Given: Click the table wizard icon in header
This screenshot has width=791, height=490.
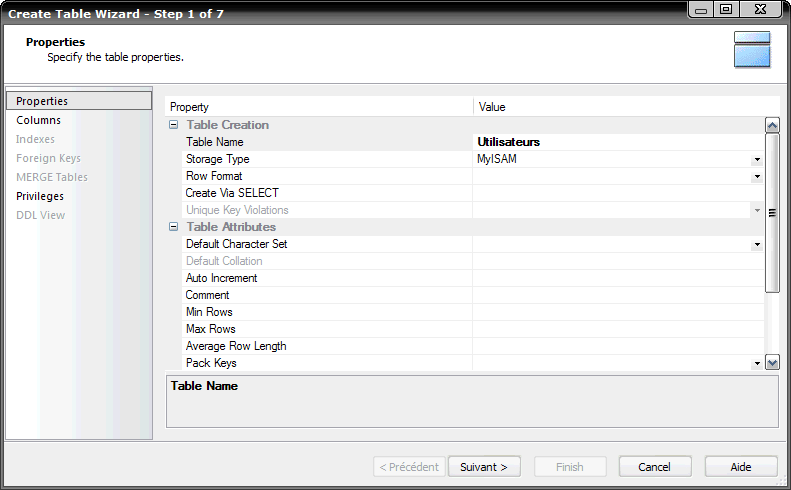Looking at the screenshot, I should pos(751,50).
